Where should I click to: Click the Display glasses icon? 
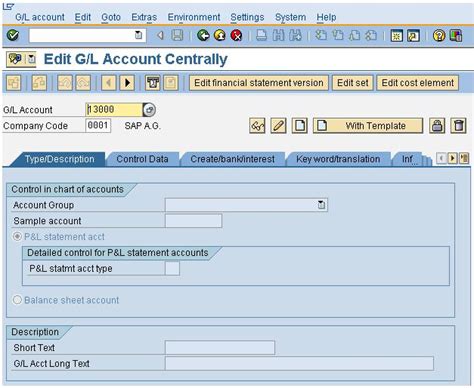click(x=257, y=126)
